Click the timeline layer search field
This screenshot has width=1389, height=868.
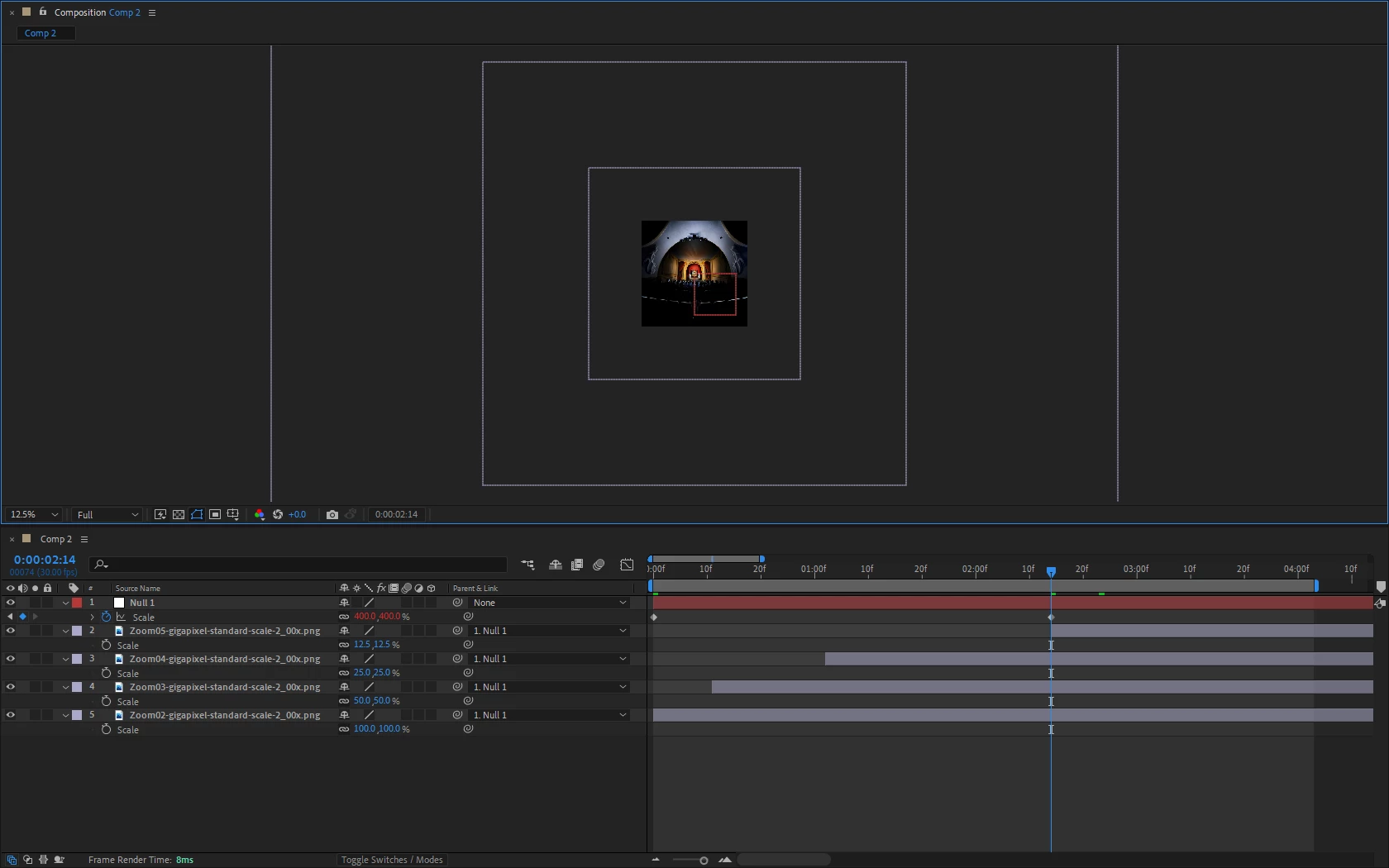pos(298,565)
